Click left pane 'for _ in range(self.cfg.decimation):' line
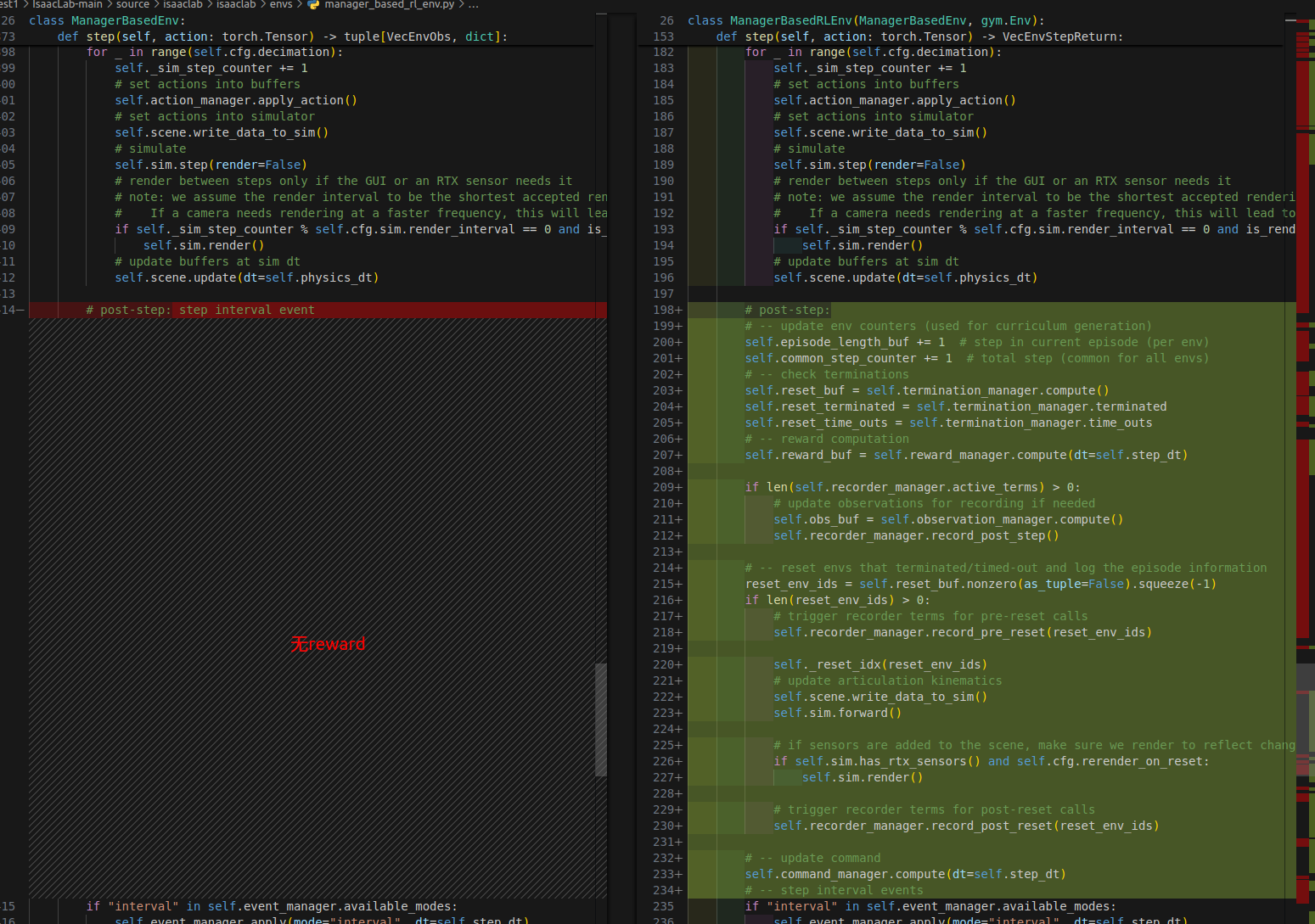The width and height of the screenshot is (1315, 924). [215, 52]
